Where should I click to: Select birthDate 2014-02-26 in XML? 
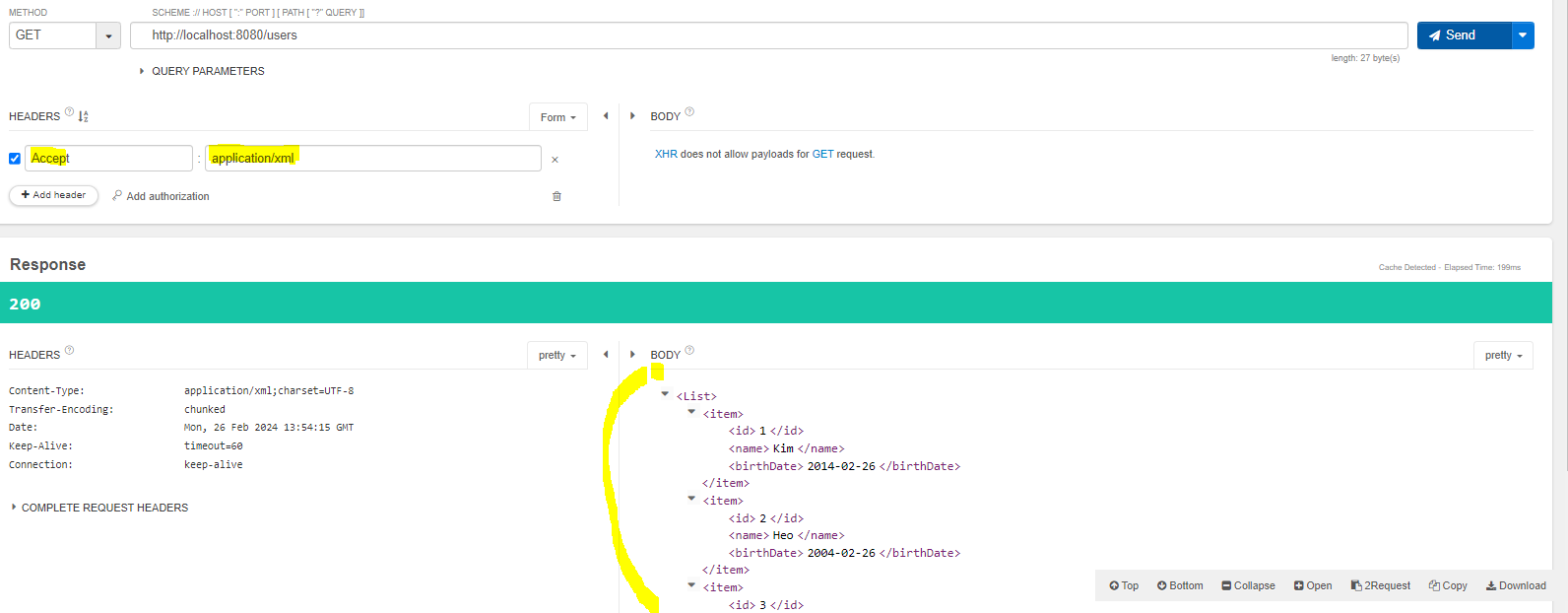pyautogui.click(x=841, y=466)
